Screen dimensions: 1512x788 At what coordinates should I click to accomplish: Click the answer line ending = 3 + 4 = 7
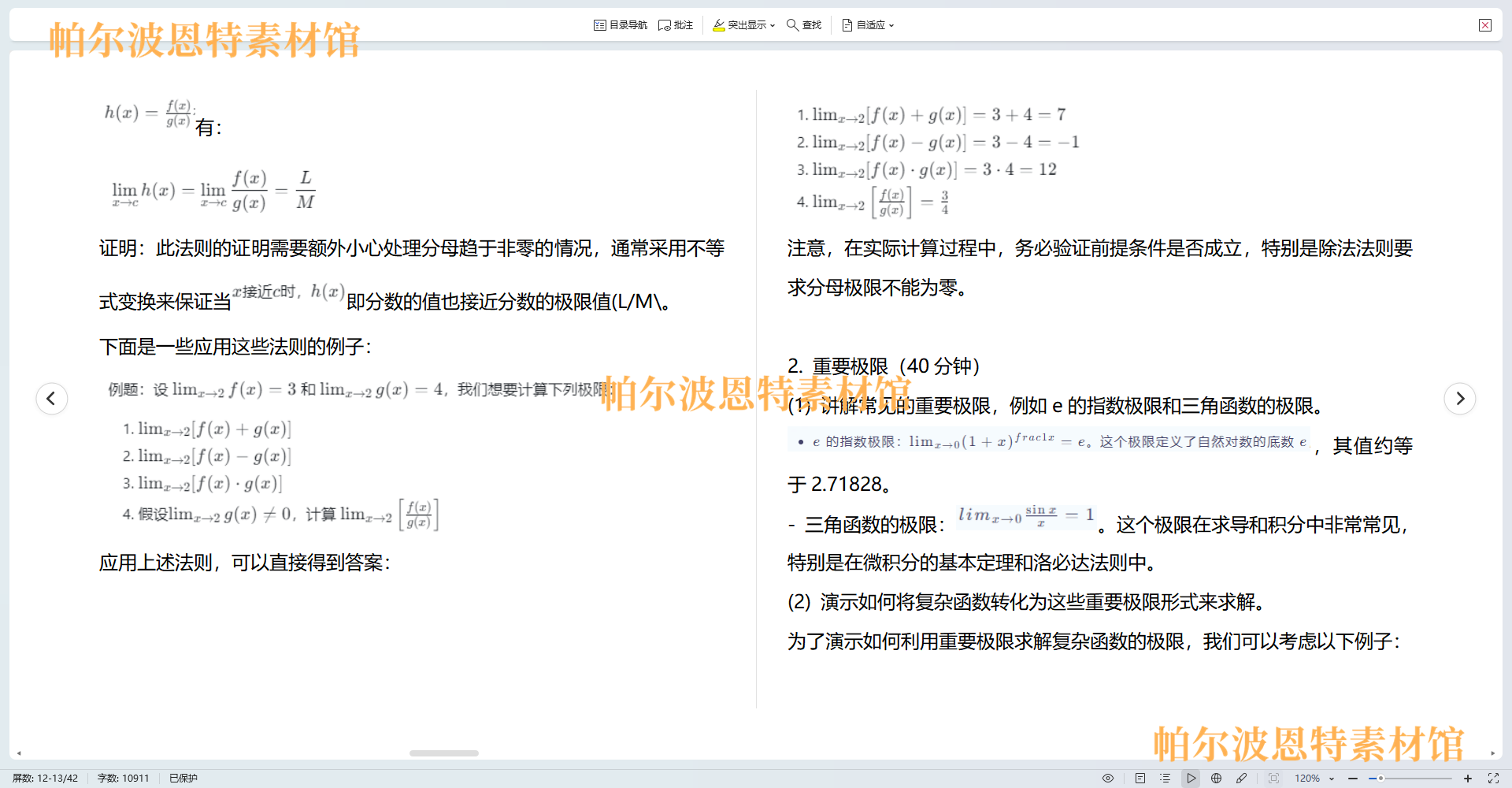coord(932,115)
